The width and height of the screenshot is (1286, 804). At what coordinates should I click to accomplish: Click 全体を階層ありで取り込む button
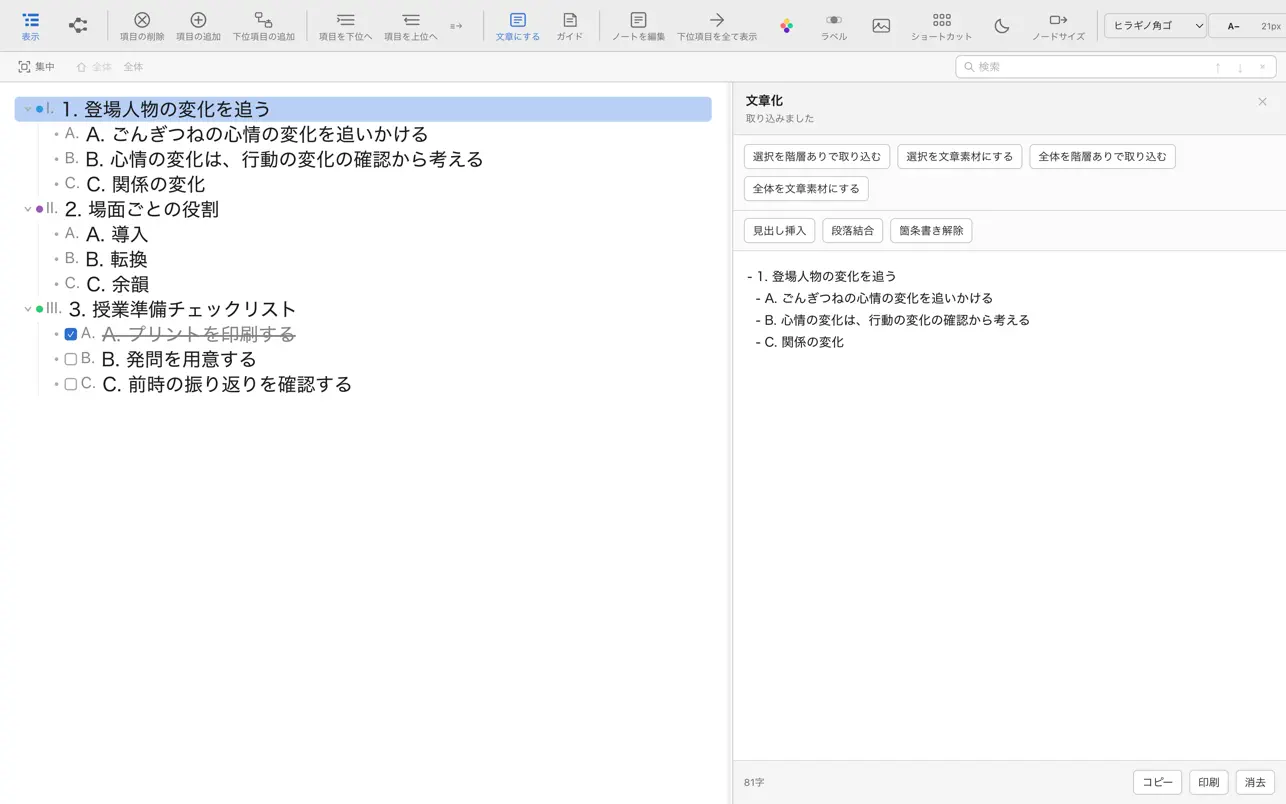click(x=1102, y=157)
